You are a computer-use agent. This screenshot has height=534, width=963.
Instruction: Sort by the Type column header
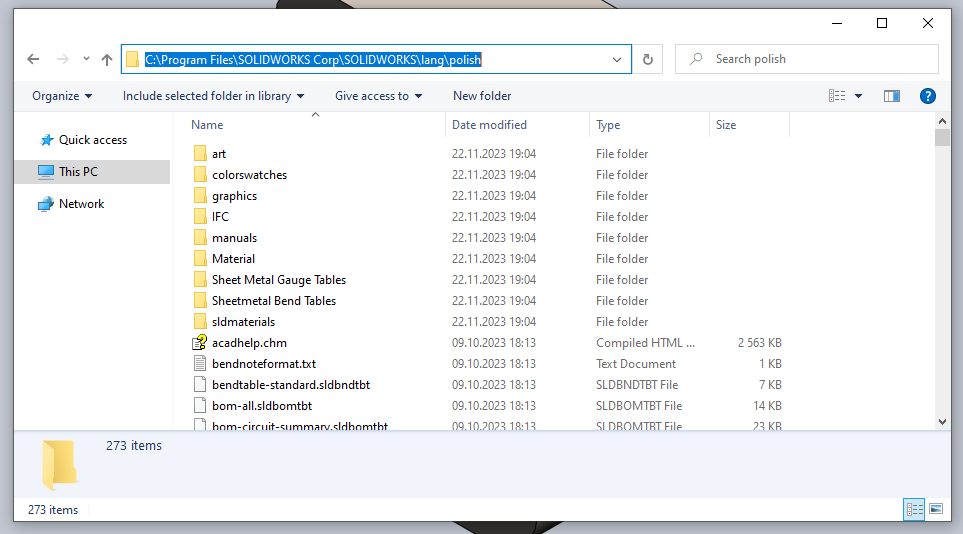click(608, 125)
